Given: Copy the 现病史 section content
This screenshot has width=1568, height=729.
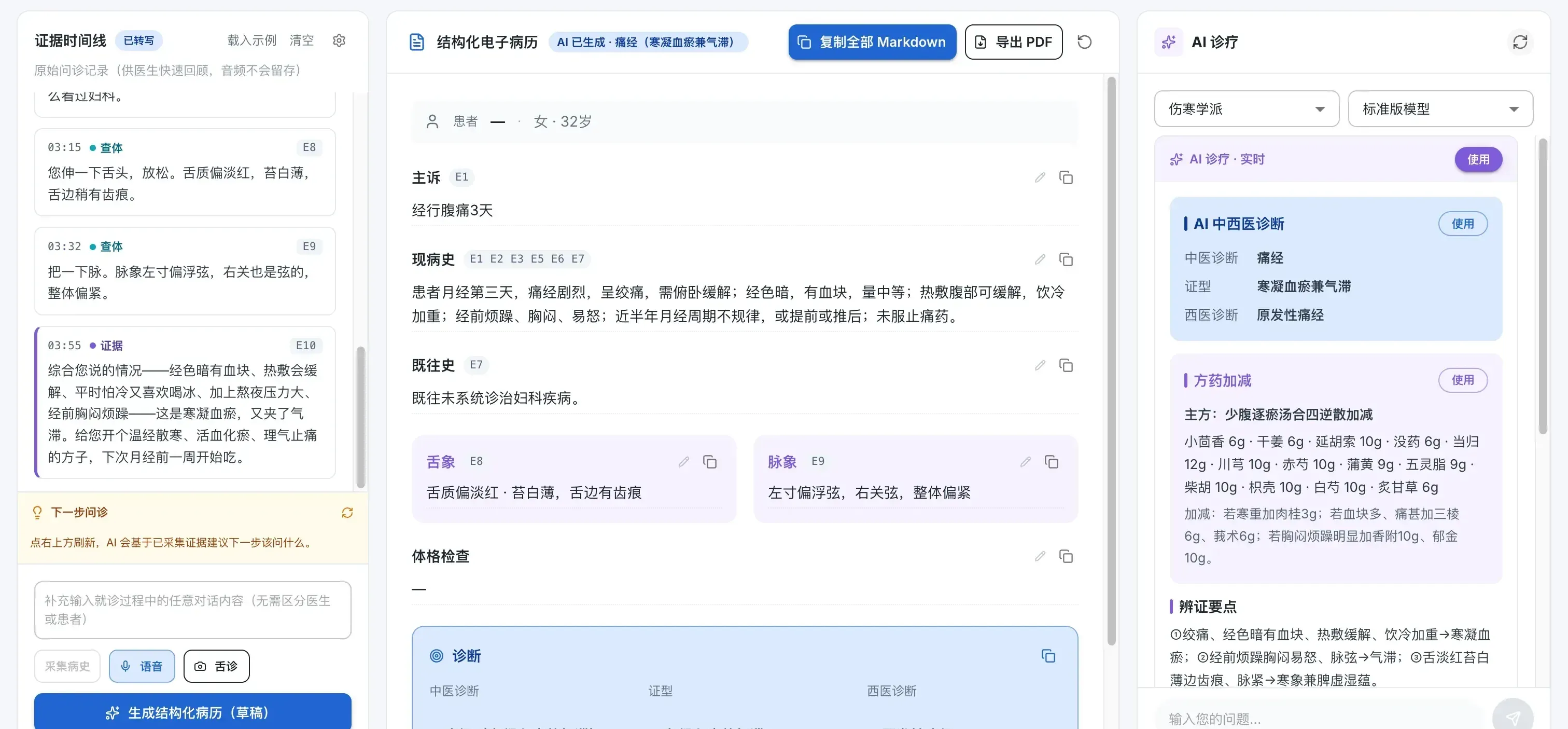Looking at the screenshot, I should 1066,259.
